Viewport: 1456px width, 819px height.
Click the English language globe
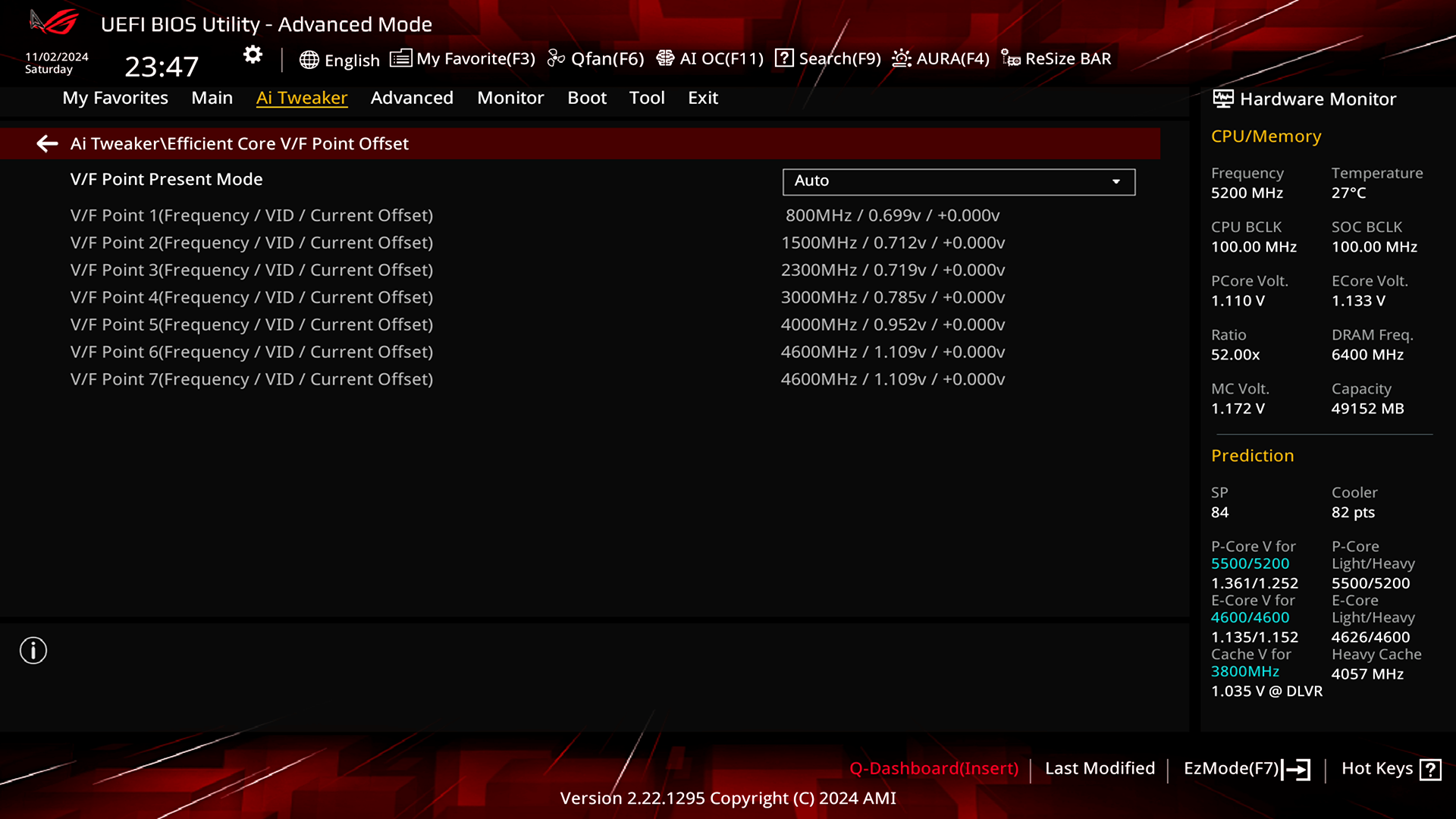309,60
